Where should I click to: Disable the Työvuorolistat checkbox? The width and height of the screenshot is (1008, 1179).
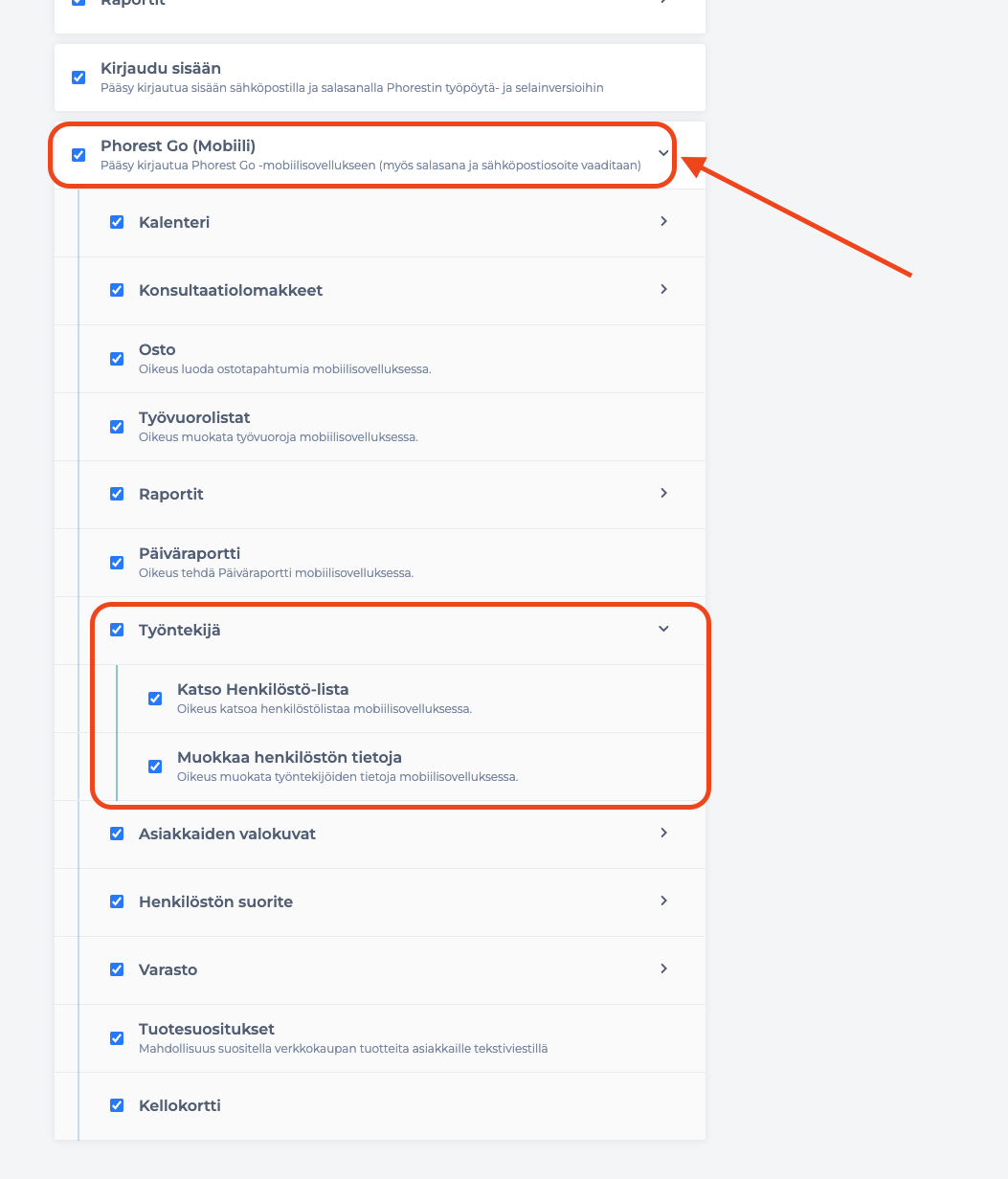tap(117, 427)
